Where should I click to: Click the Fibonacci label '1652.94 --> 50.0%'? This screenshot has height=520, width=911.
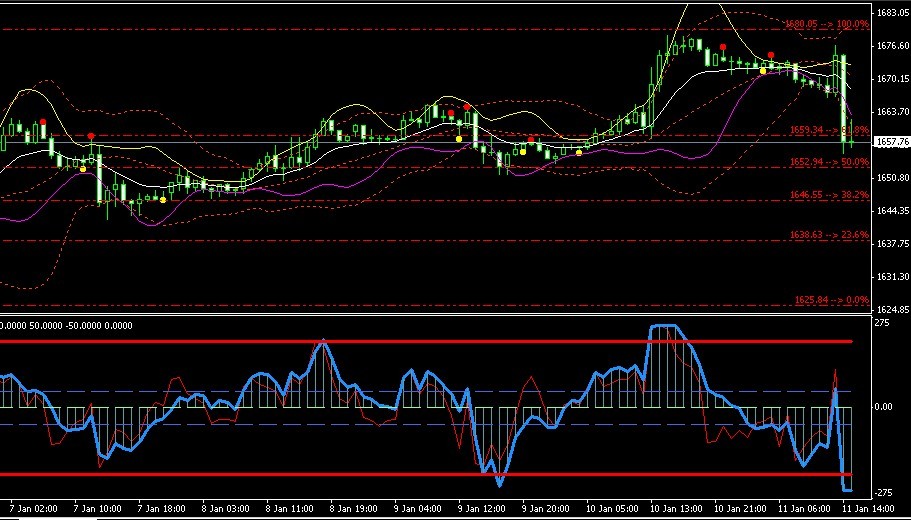pos(829,162)
